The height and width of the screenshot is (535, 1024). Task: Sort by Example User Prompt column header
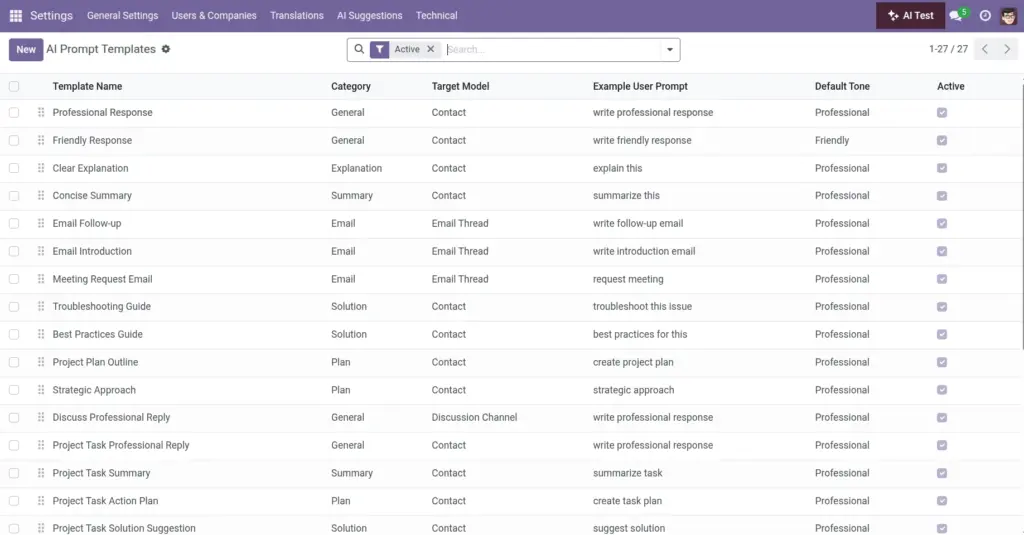(640, 86)
